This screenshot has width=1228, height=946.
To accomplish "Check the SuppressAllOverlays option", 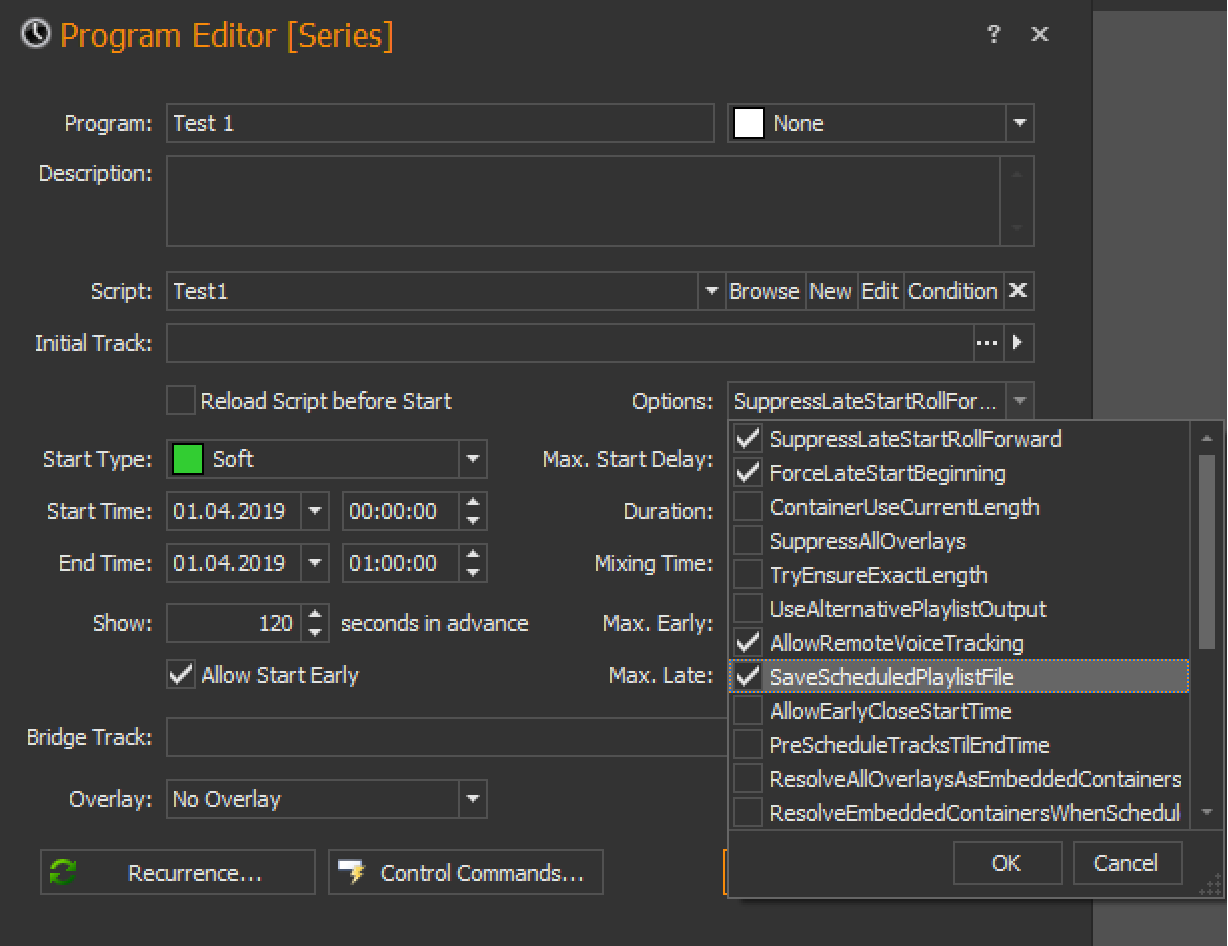I will (748, 541).
